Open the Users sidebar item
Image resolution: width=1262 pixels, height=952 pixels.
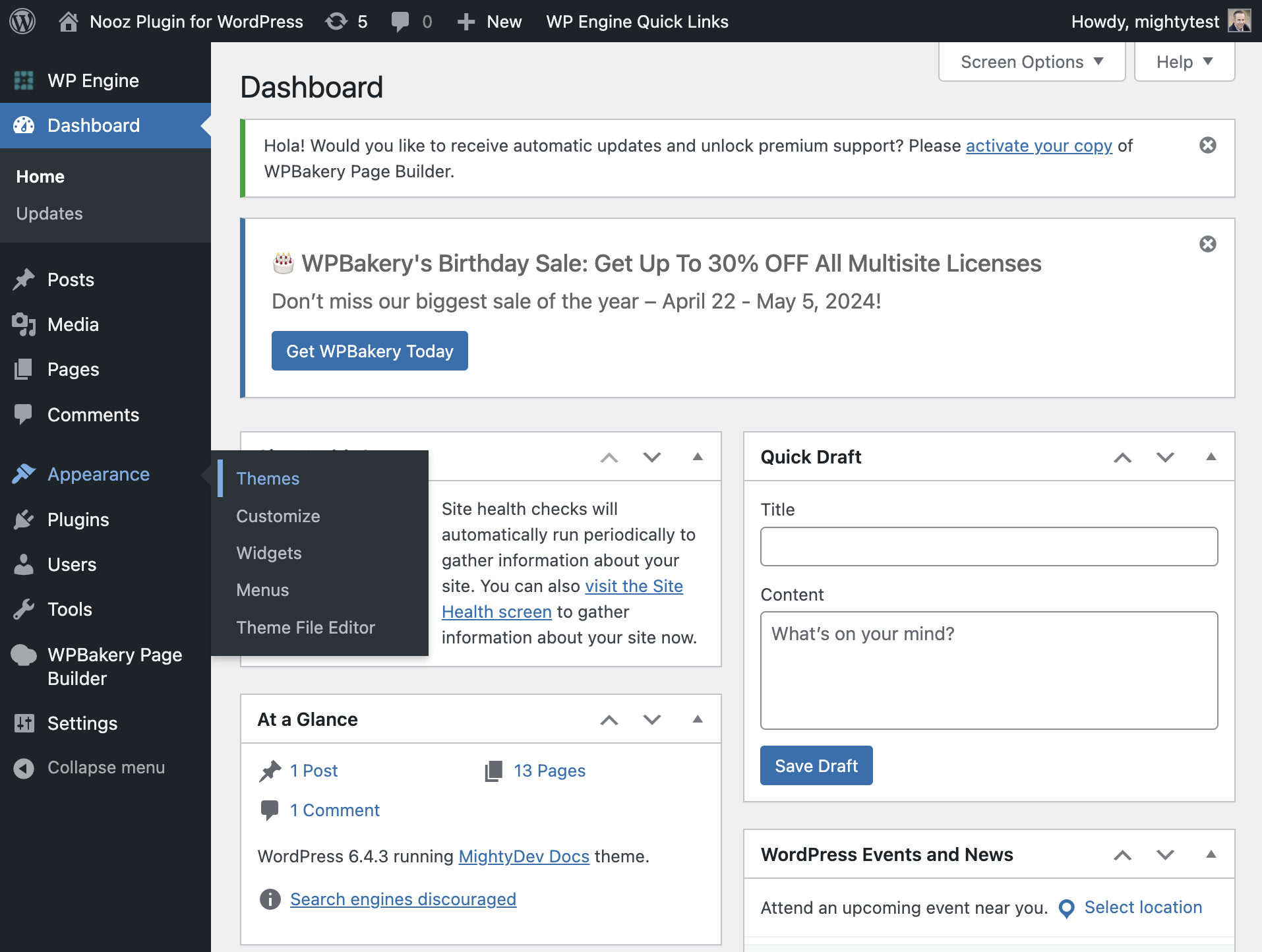click(105, 564)
